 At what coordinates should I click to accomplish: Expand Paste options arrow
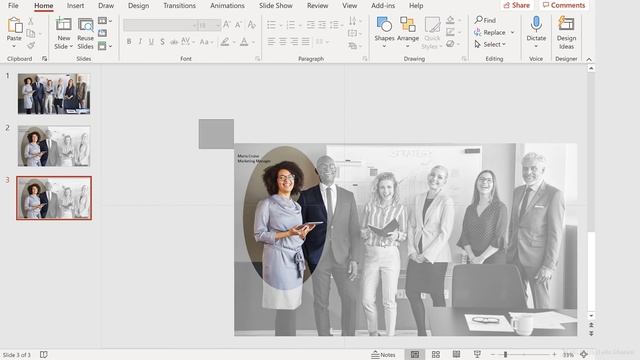click(14, 46)
